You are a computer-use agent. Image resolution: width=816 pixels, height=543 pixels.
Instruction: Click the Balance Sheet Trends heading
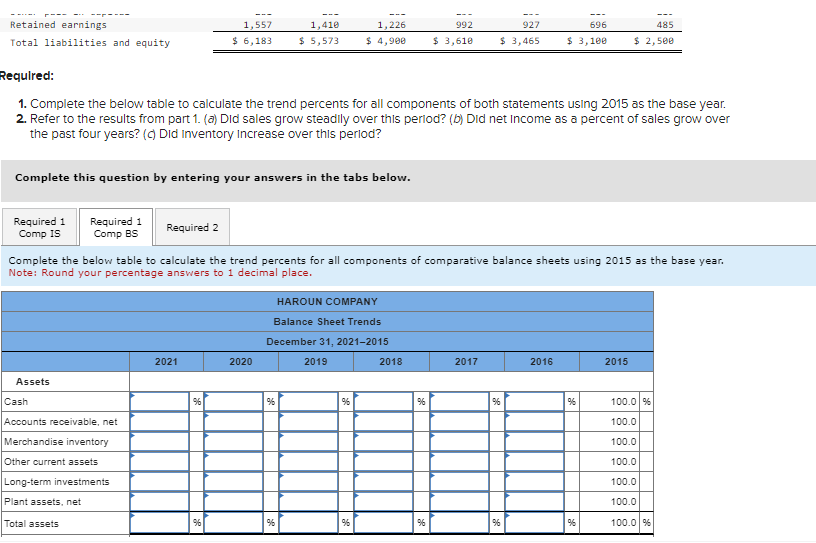[327, 322]
